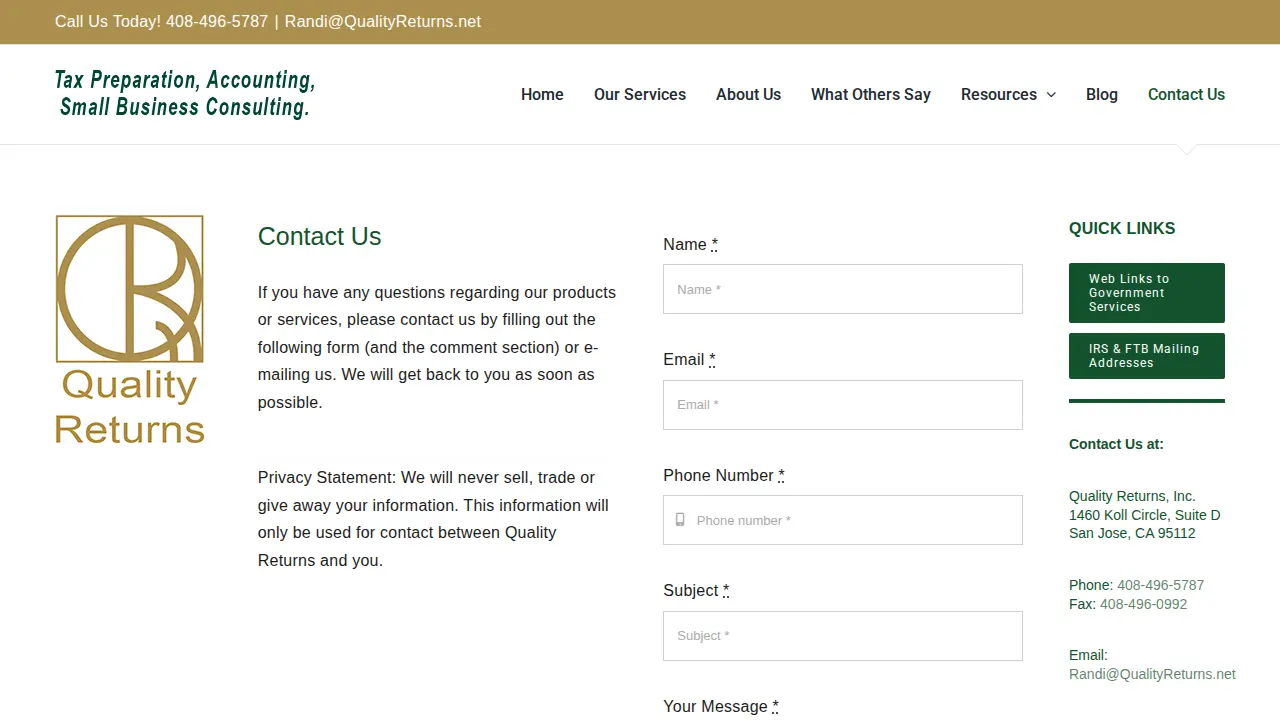Click the top bar phone number 408-496-5787
Image resolution: width=1280 pixels, height=720 pixels.
click(x=217, y=21)
